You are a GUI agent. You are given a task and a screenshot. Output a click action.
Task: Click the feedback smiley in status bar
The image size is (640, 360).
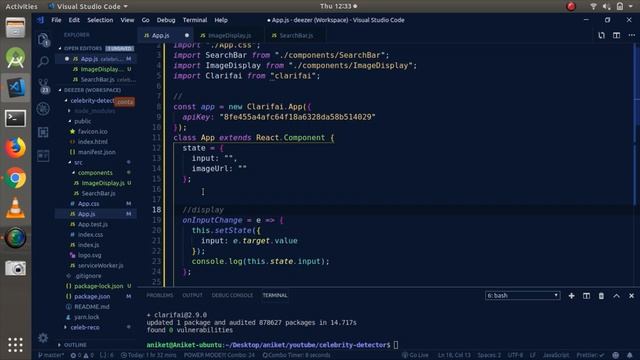pyautogui.click(x=616, y=355)
